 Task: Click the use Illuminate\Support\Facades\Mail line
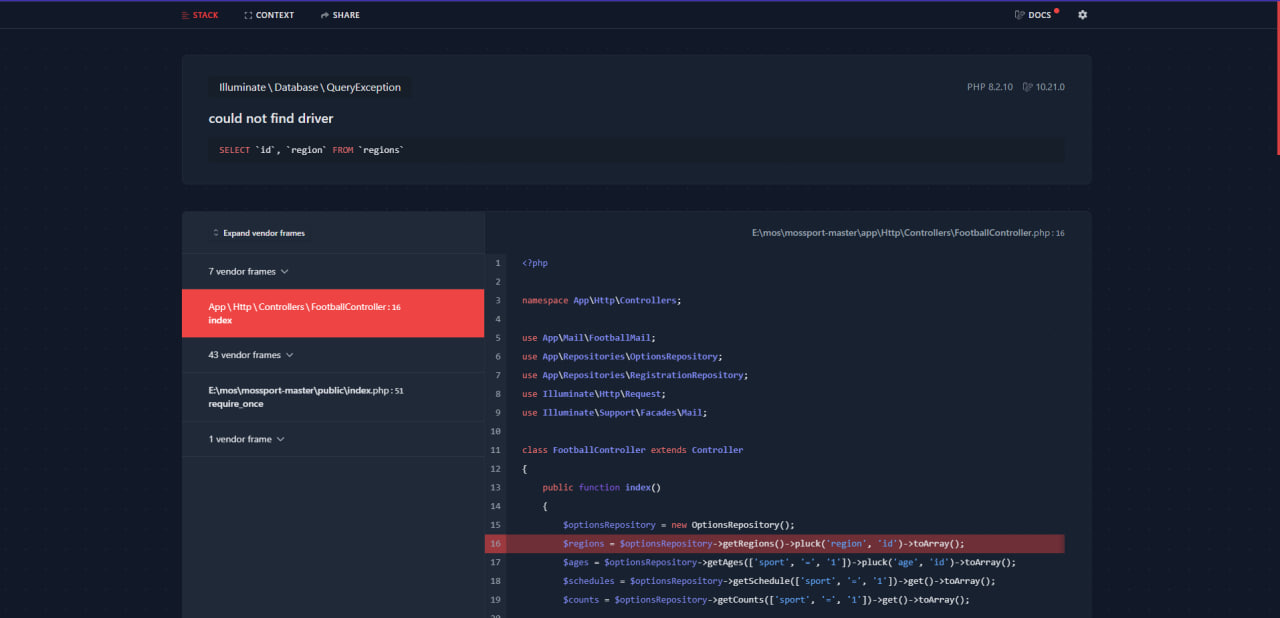[615, 412]
